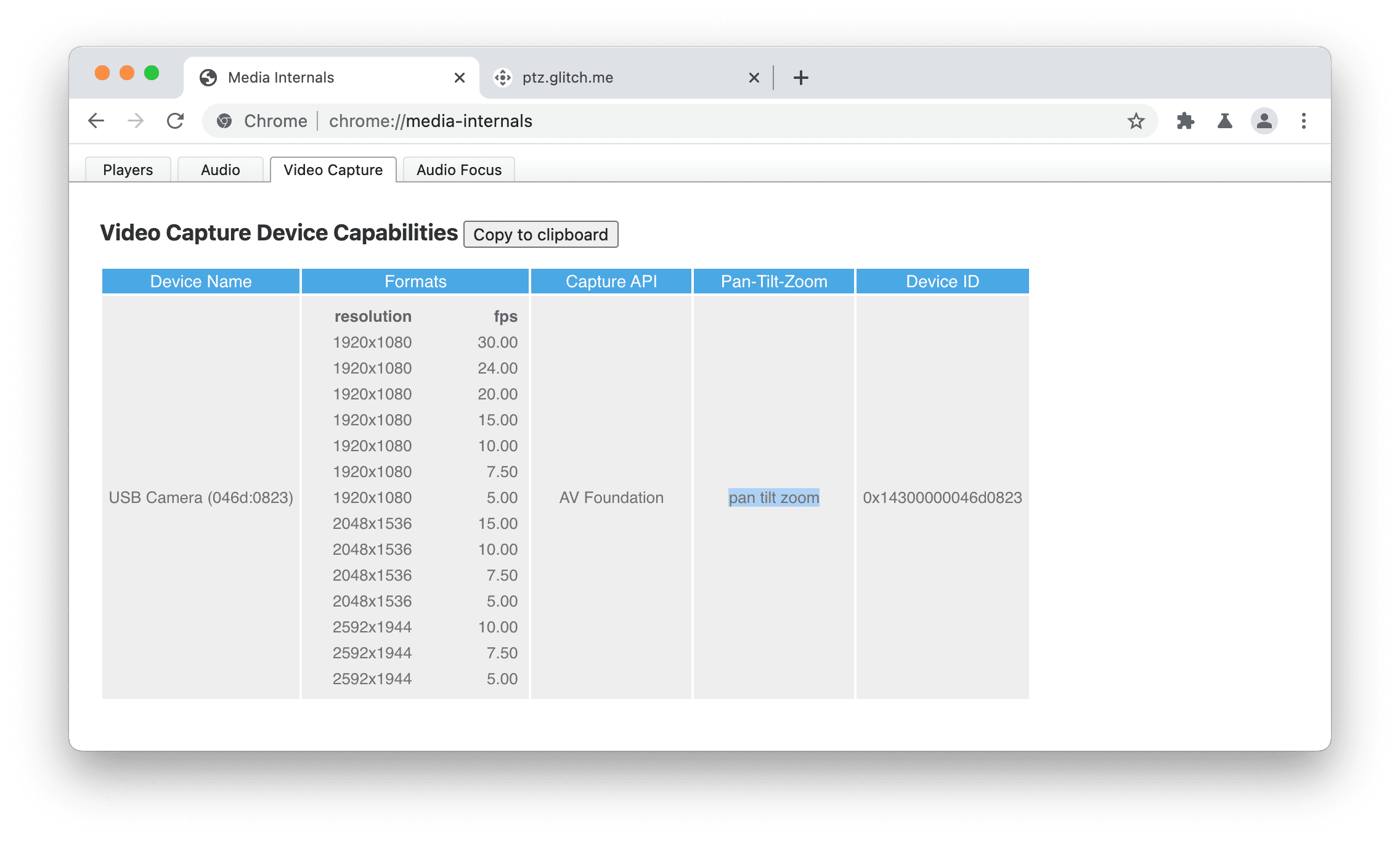Select the Players tab
The image size is (1400, 842).
coord(128,169)
